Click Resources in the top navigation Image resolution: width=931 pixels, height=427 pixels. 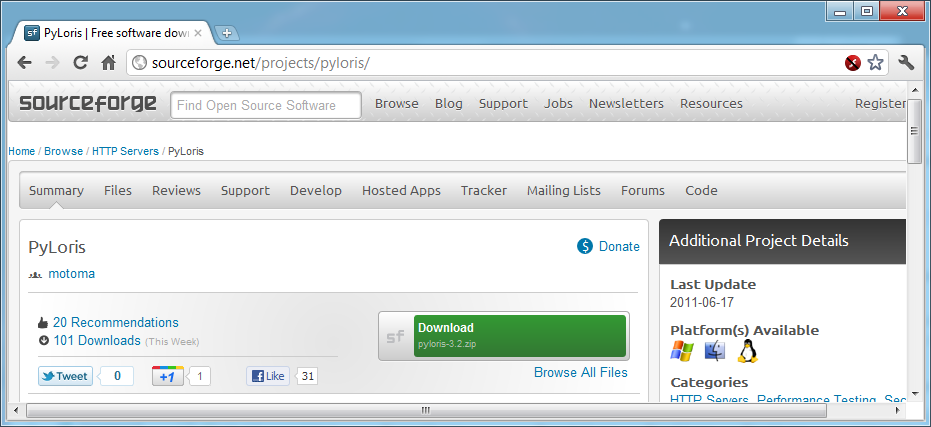711,103
